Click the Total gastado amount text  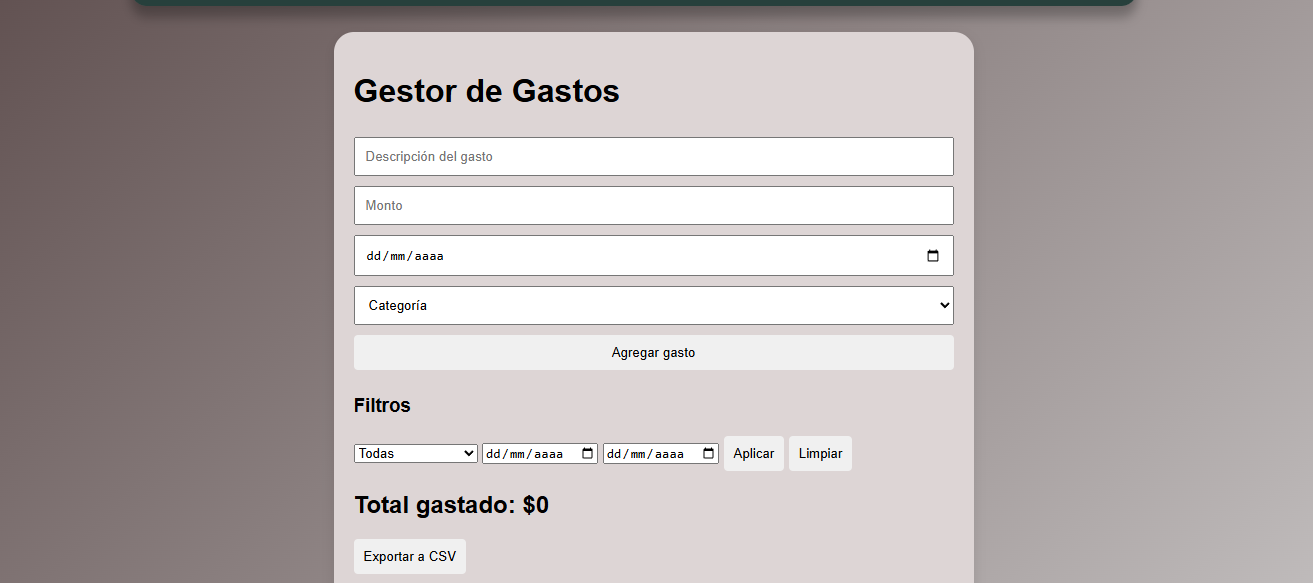pos(451,505)
